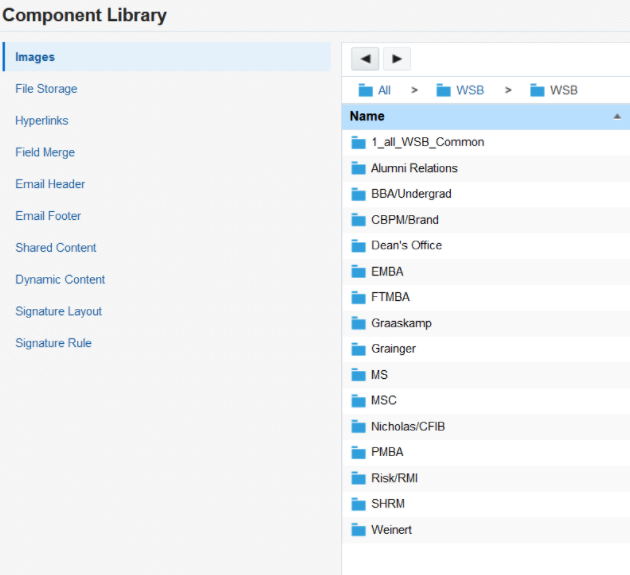This screenshot has width=630, height=575.
Task: Open Hyperlinks in the sidebar
Action: pyautogui.click(x=42, y=121)
